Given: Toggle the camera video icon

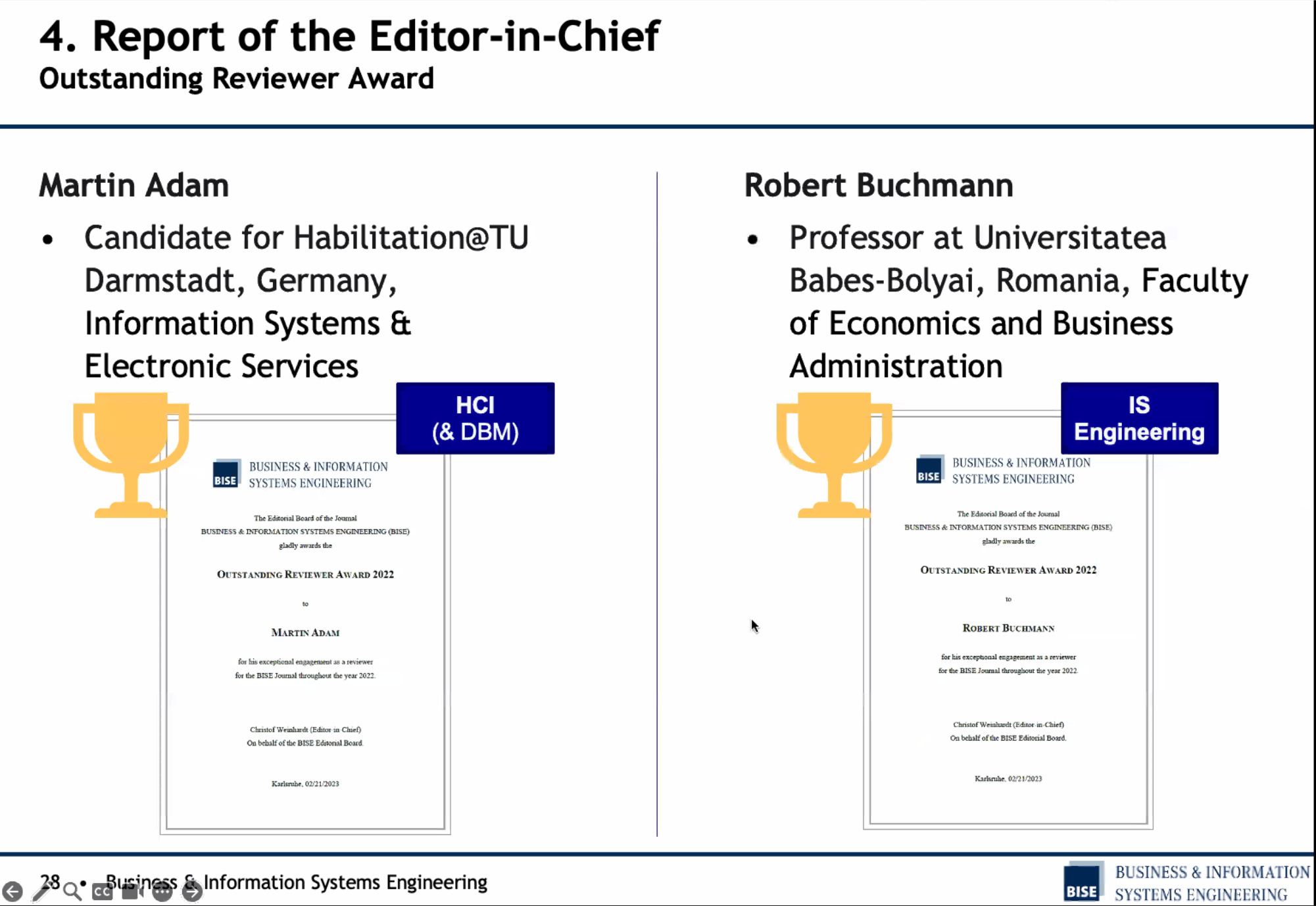Looking at the screenshot, I should (132, 892).
